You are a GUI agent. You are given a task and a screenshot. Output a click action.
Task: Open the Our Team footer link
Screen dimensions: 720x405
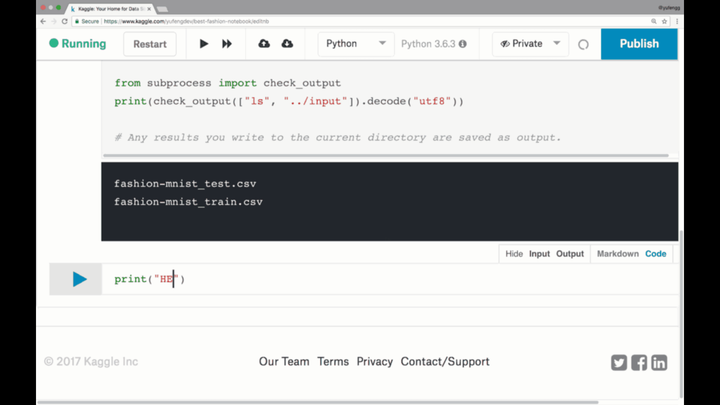point(284,361)
